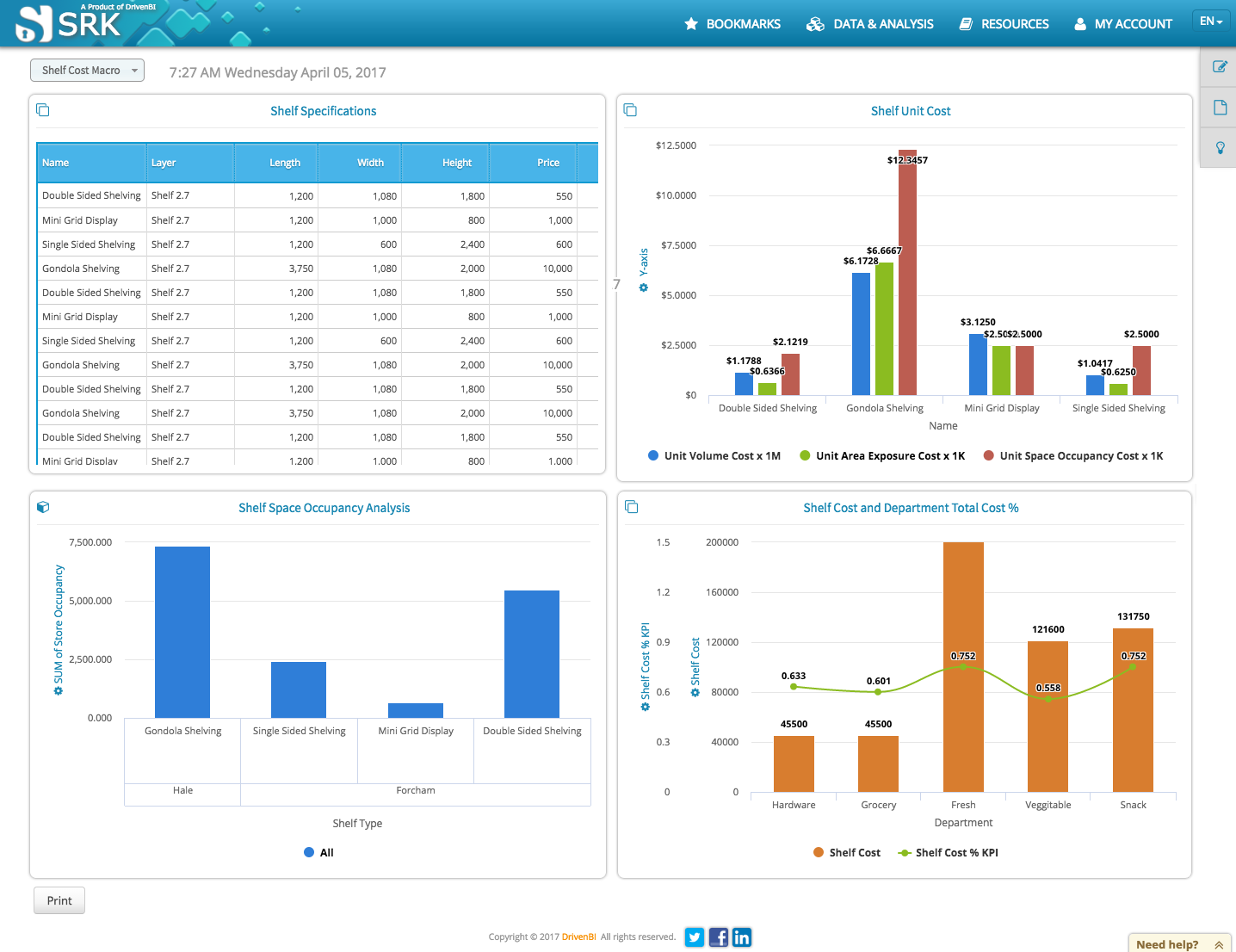1236x952 pixels.
Task: Click the orange Shelf Cost legend swatch
Action: coord(819,853)
